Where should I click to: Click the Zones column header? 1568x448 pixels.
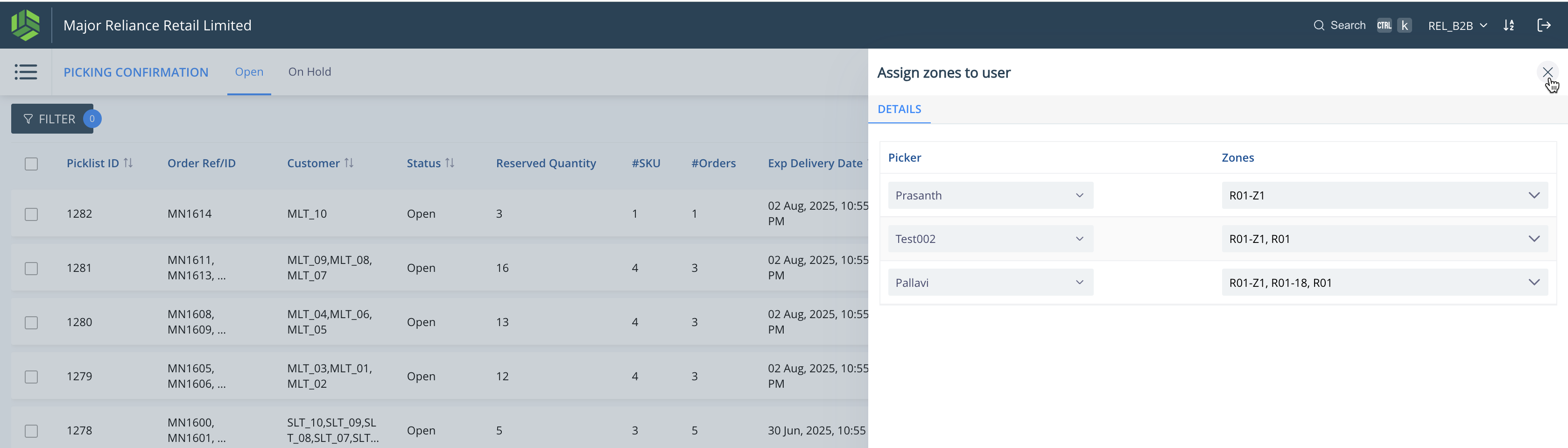tap(1238, 157)
